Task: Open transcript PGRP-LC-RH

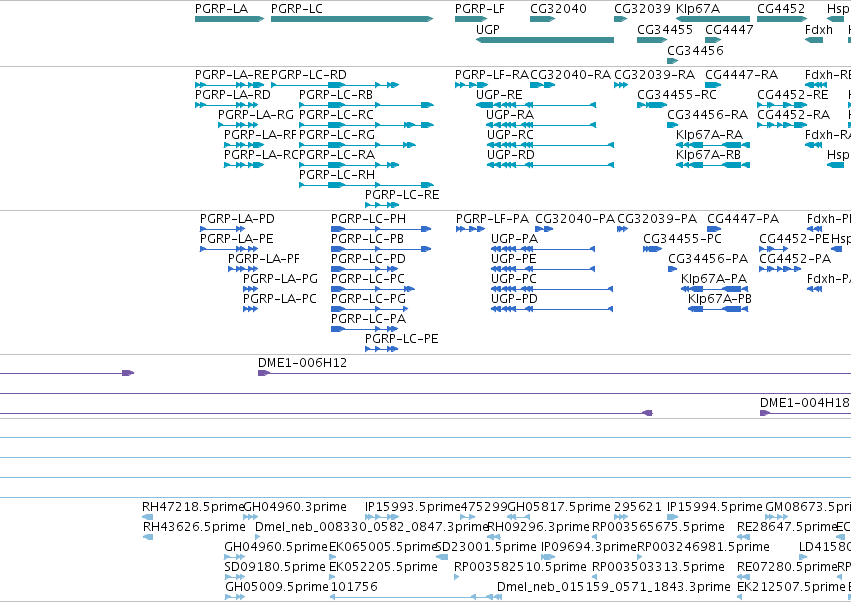Action: pos(366,185)
